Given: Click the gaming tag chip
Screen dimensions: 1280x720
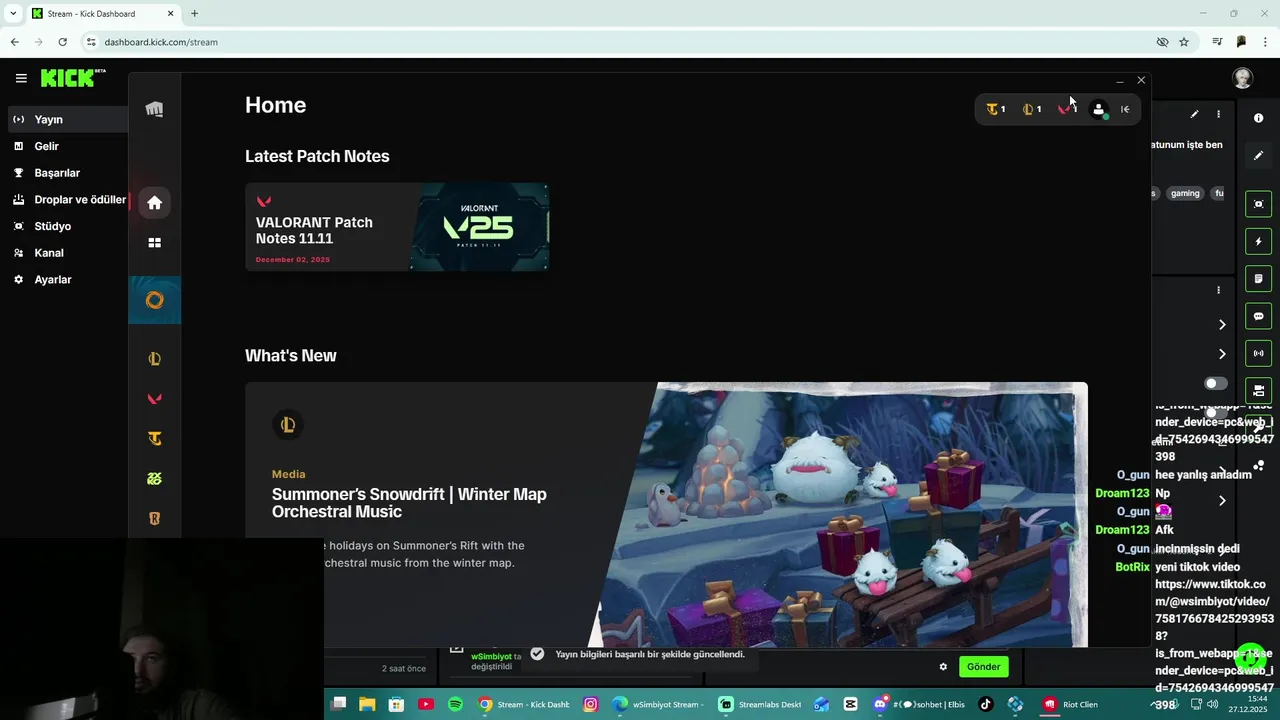Looking at the screenshot, I should pos(1185,194).
